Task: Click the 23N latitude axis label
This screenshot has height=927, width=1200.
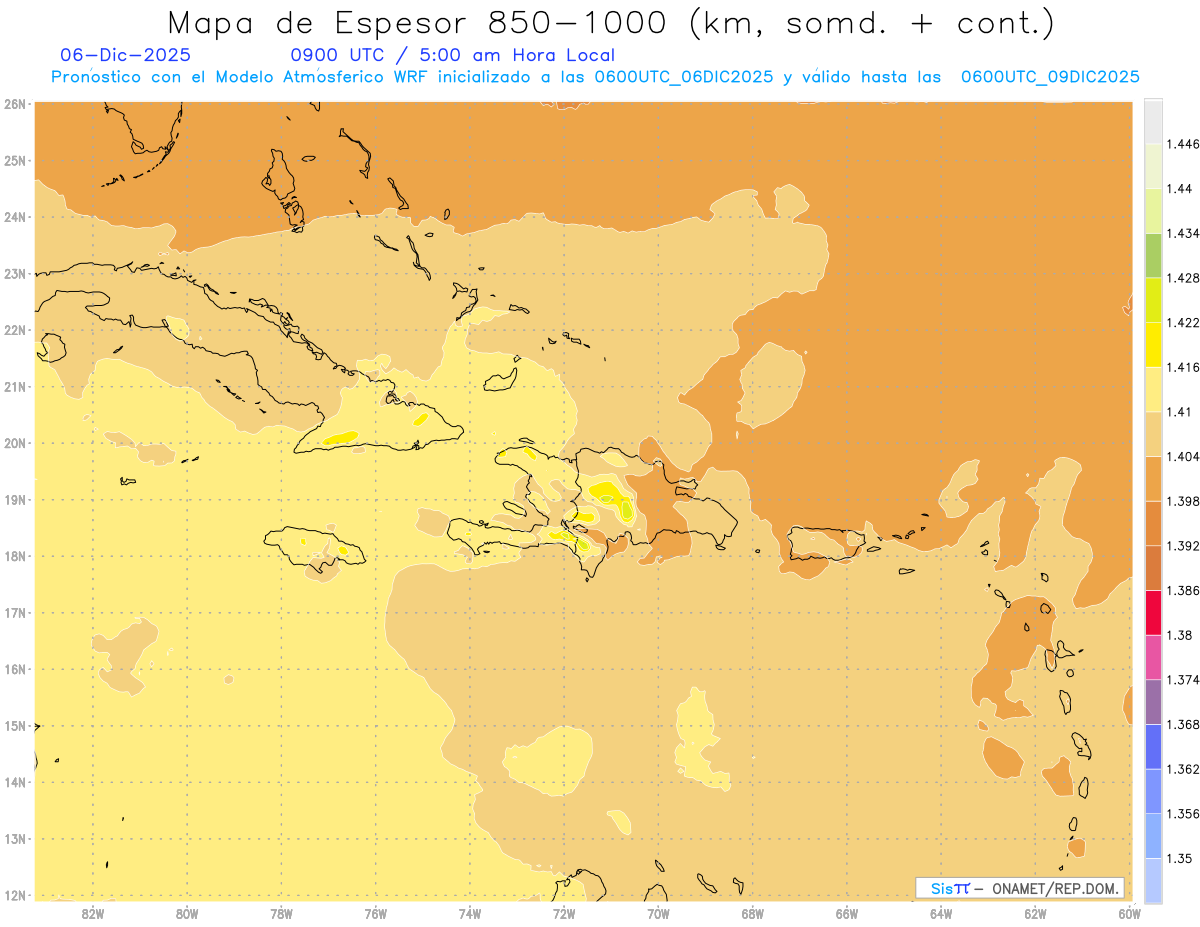Action: [14, 273]
